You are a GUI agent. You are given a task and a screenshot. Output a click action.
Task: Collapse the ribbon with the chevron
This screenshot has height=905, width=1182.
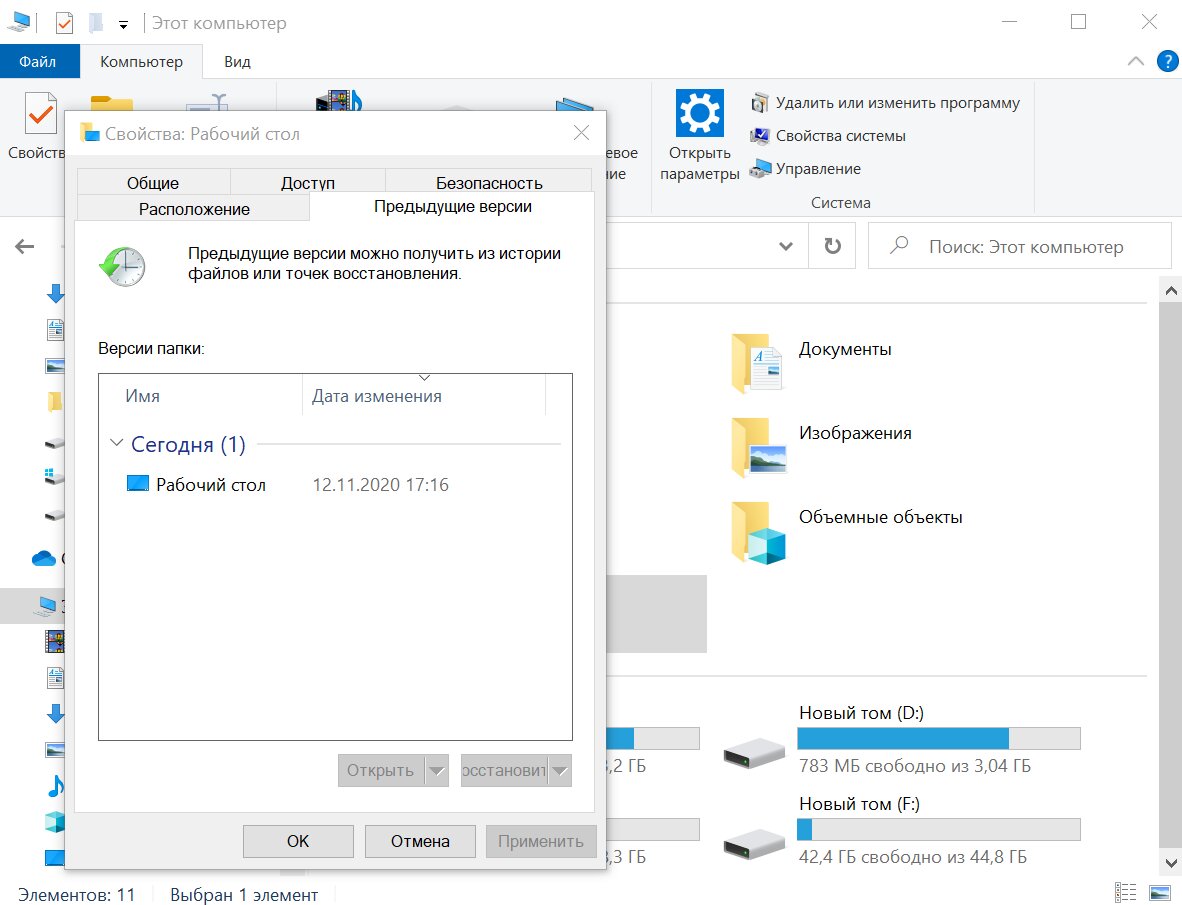pos(1135,61)
